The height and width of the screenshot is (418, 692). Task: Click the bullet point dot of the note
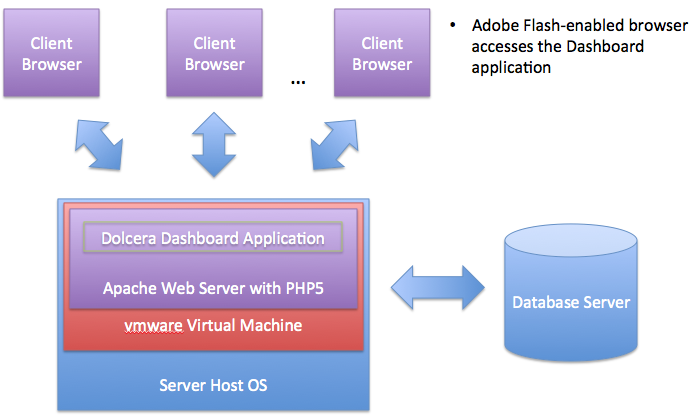(453, 25)
